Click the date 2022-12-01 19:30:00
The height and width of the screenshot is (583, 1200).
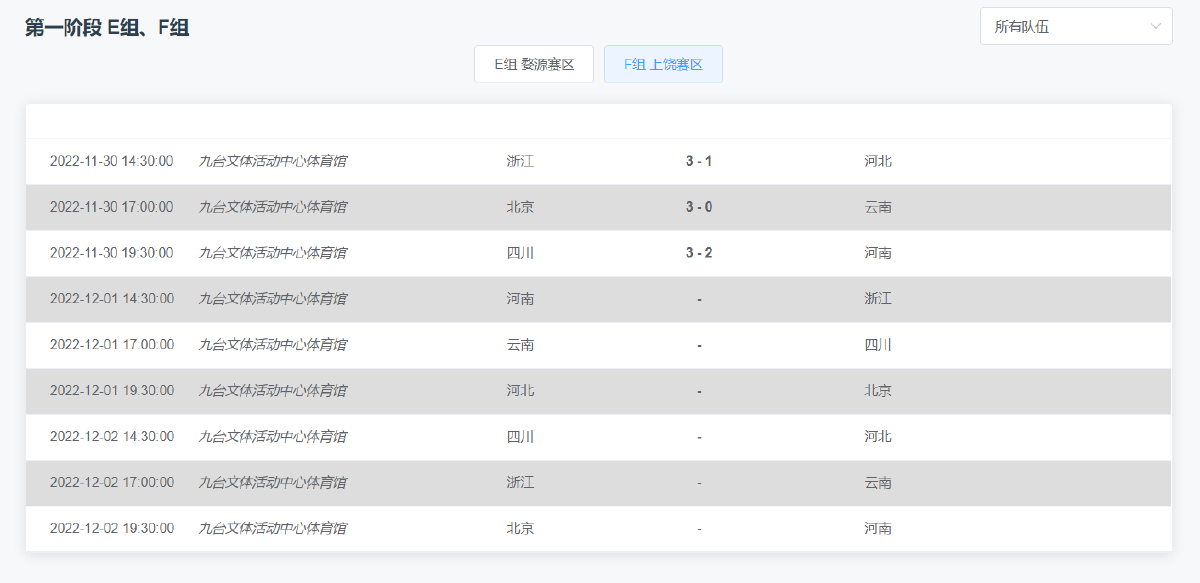(x=111, y=391)
